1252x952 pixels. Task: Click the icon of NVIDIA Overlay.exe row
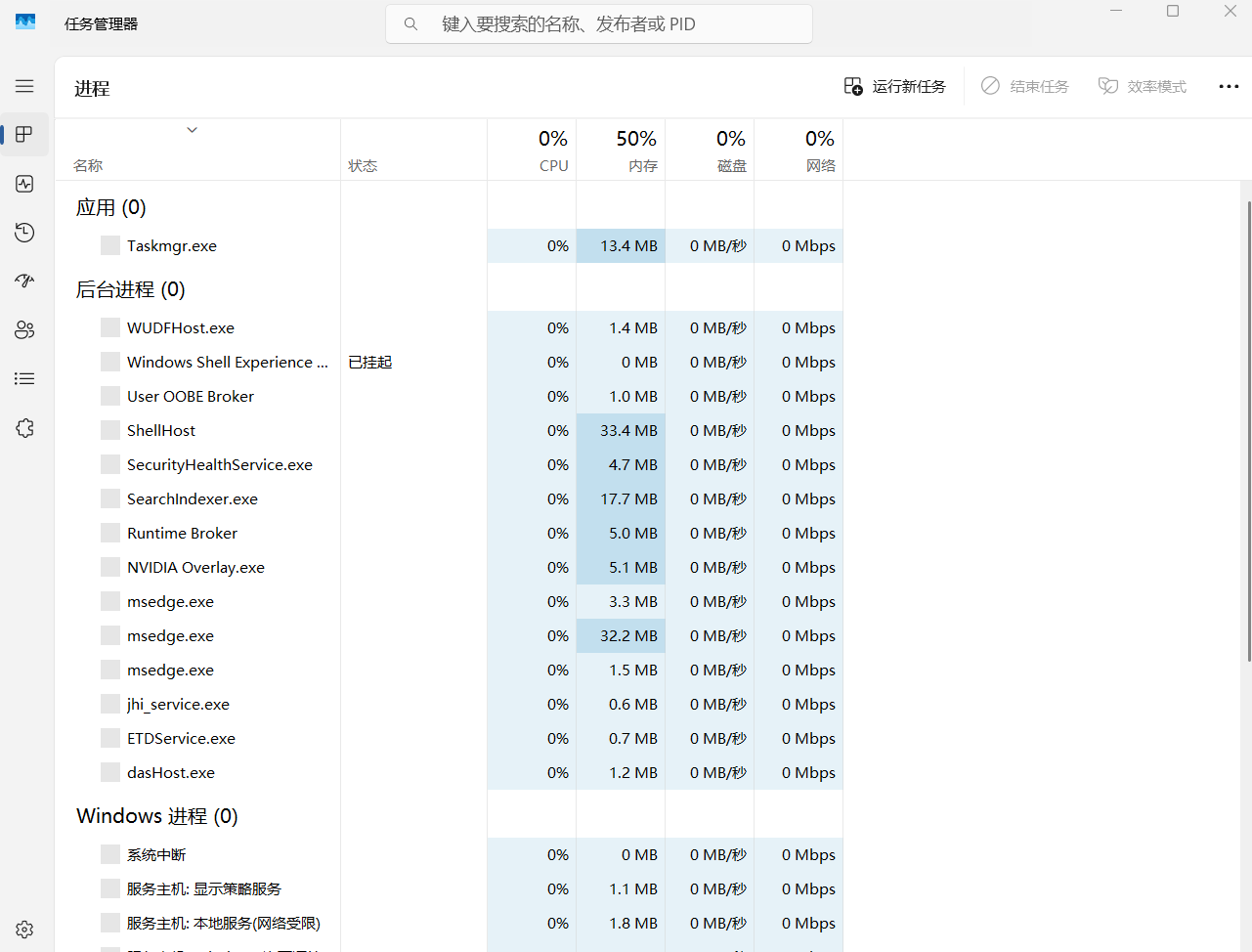110,567
